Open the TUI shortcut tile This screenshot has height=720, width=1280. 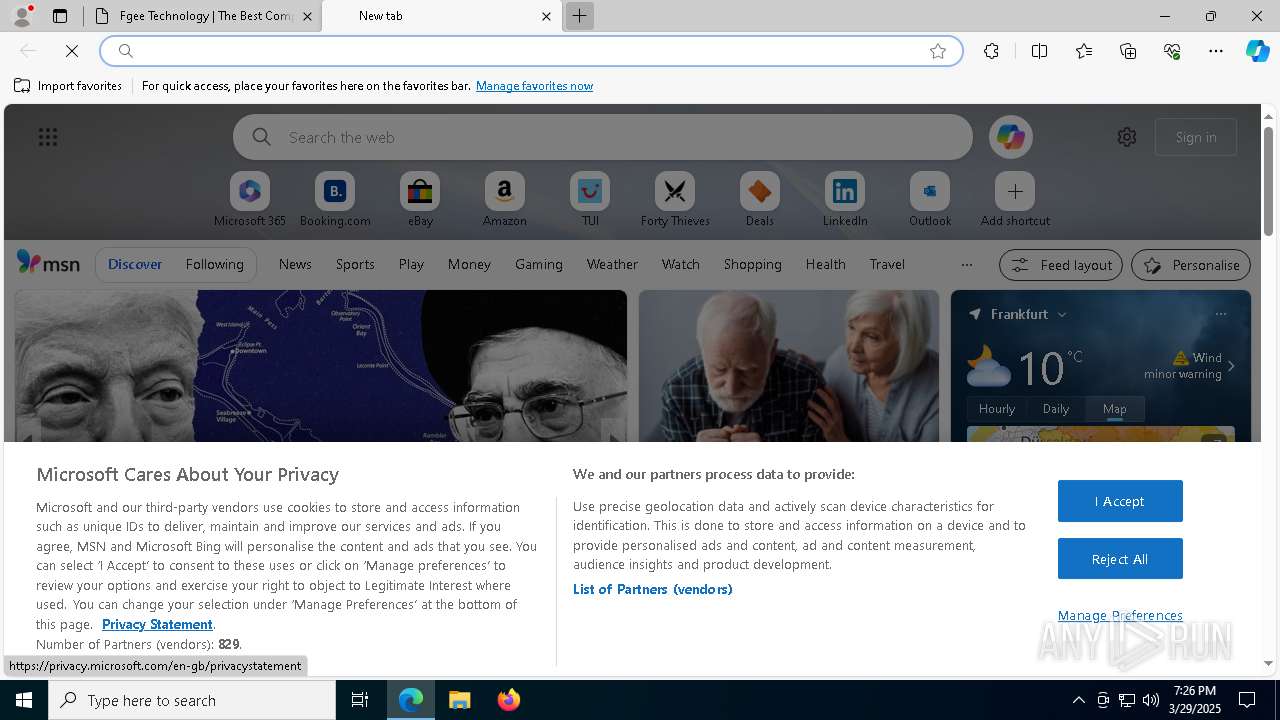pos(590,199)
